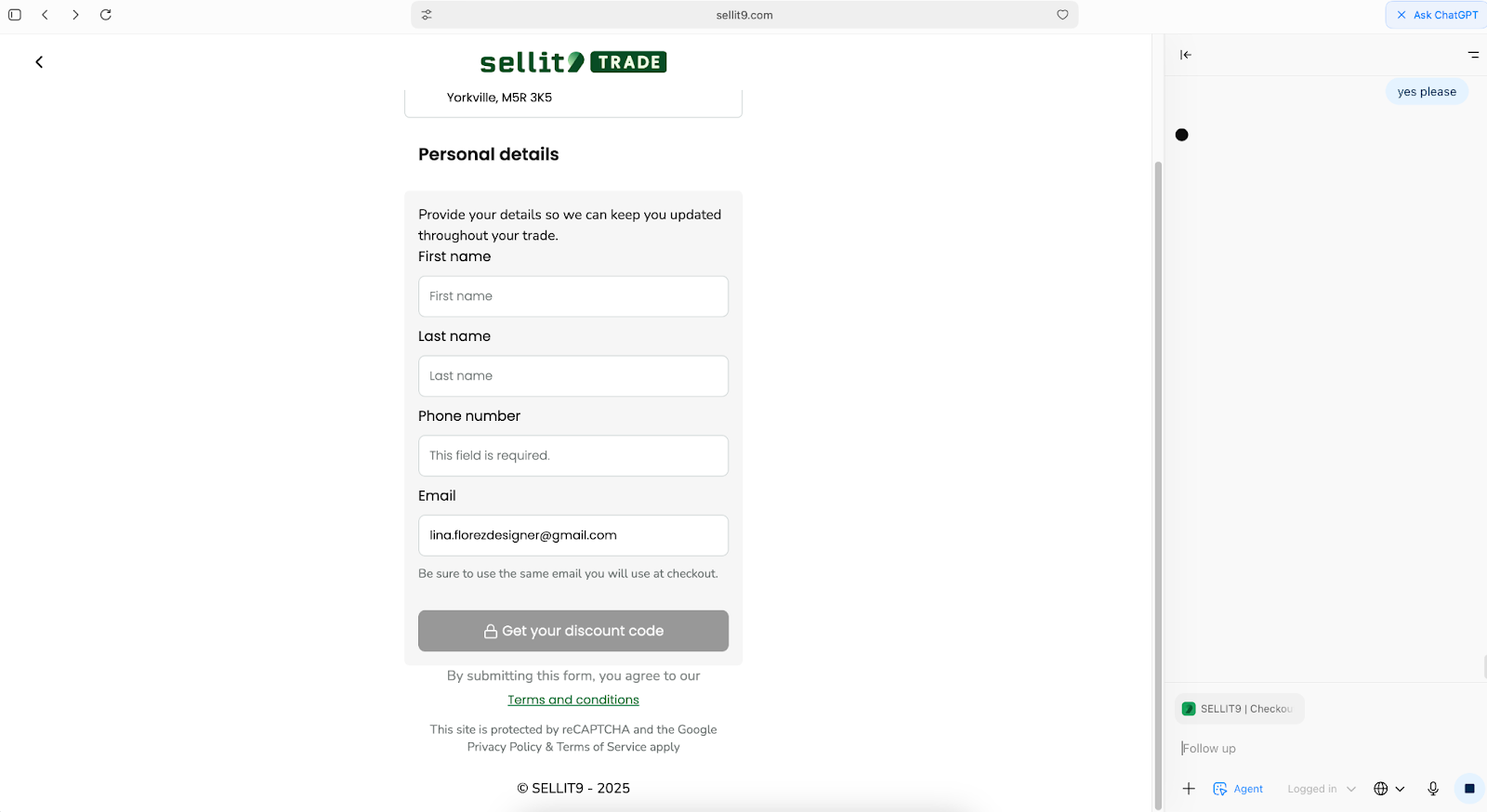The width and height of the screenshot is (1487, 812).
Task: Expand the Logged in dropdown
Action: point(1322,789)
